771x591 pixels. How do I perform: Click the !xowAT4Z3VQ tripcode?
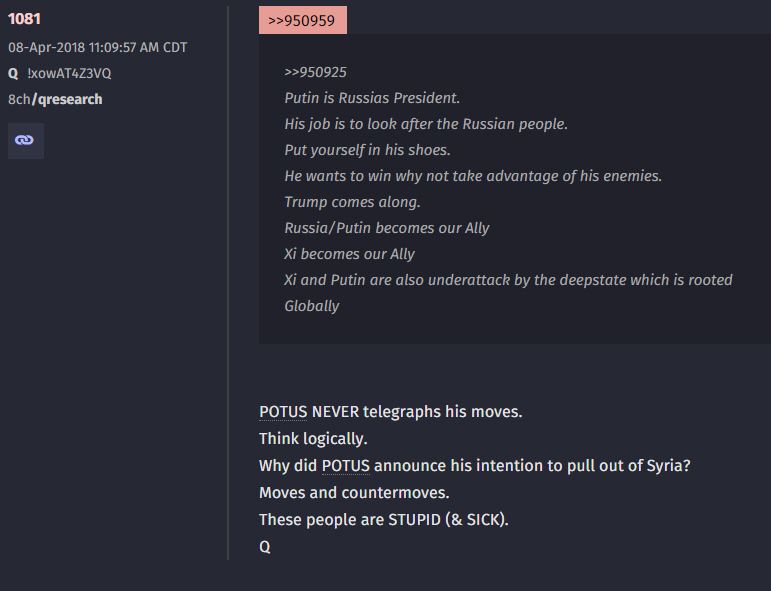tap(69, 73)
